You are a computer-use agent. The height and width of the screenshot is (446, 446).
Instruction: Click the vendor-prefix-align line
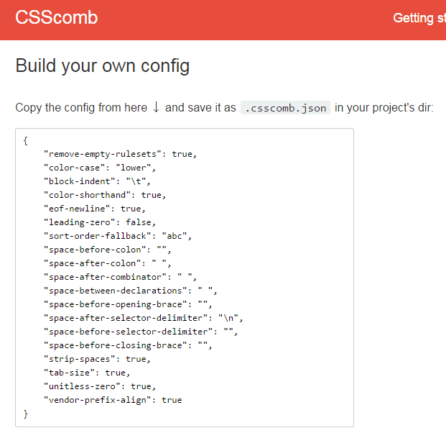(113, 400)
